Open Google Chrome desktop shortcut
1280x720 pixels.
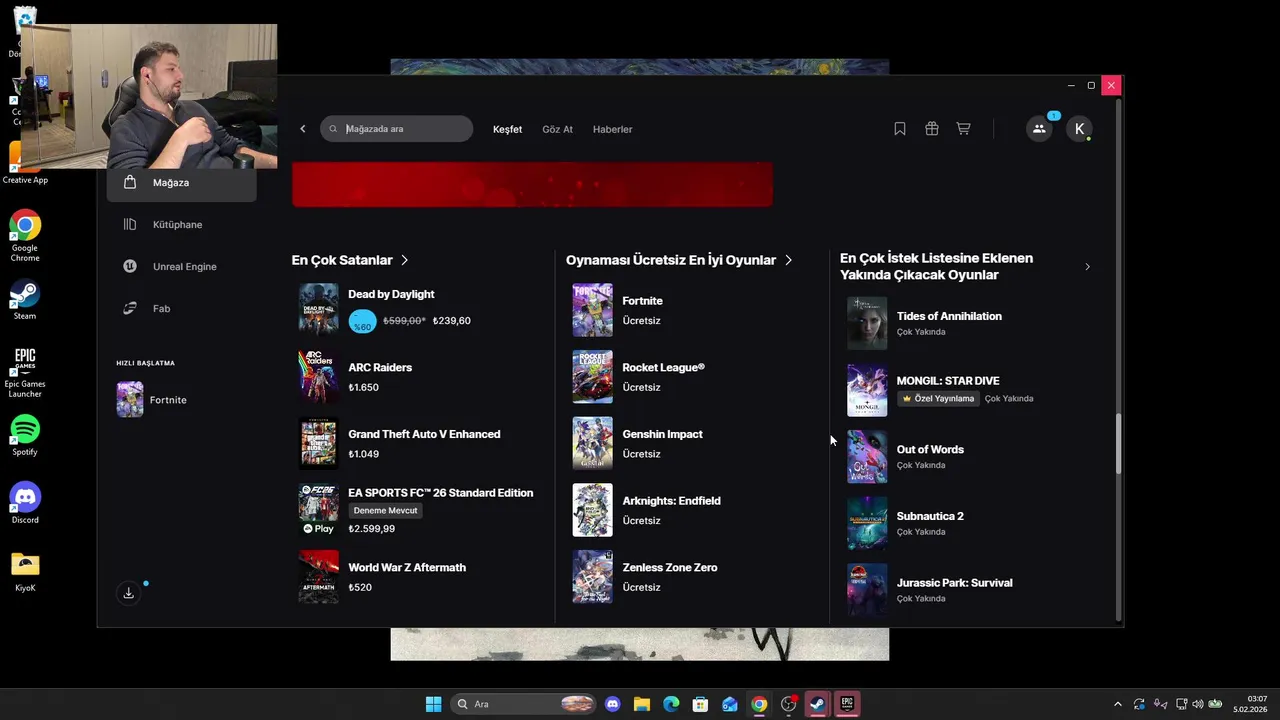pos(25,236)
